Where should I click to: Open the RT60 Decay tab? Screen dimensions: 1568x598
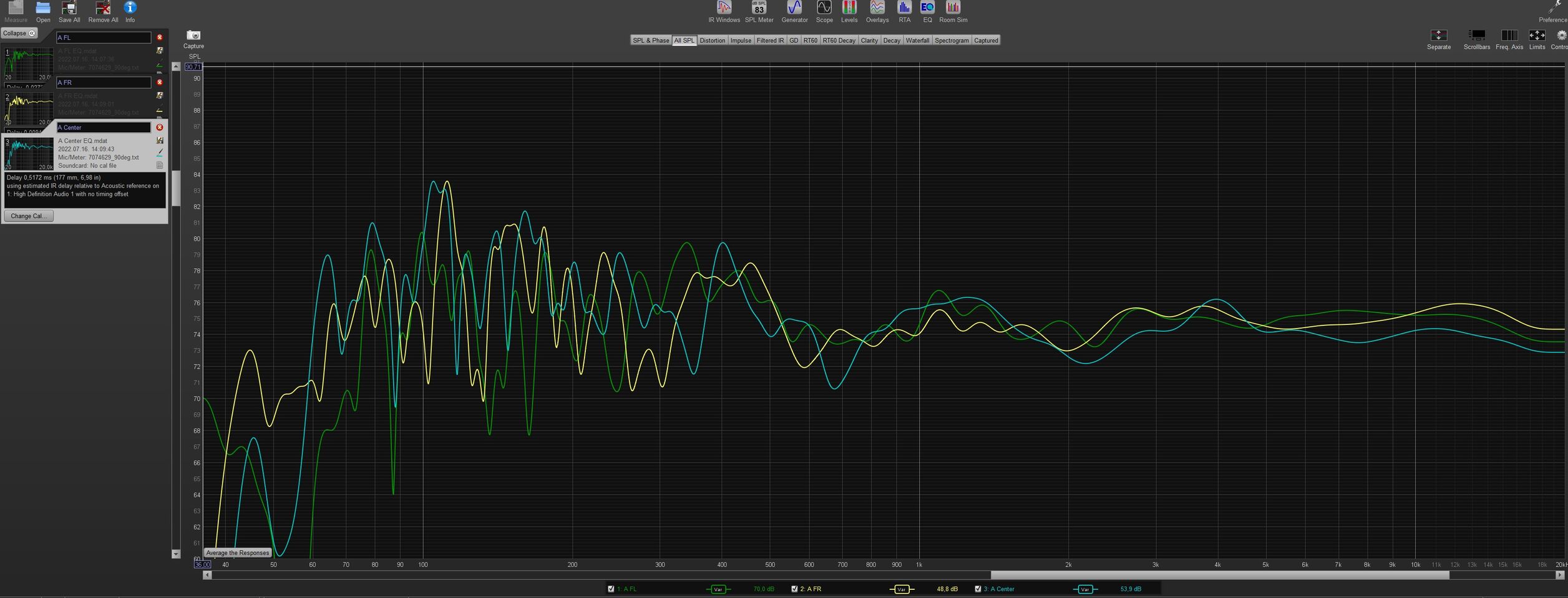point(839,41)
